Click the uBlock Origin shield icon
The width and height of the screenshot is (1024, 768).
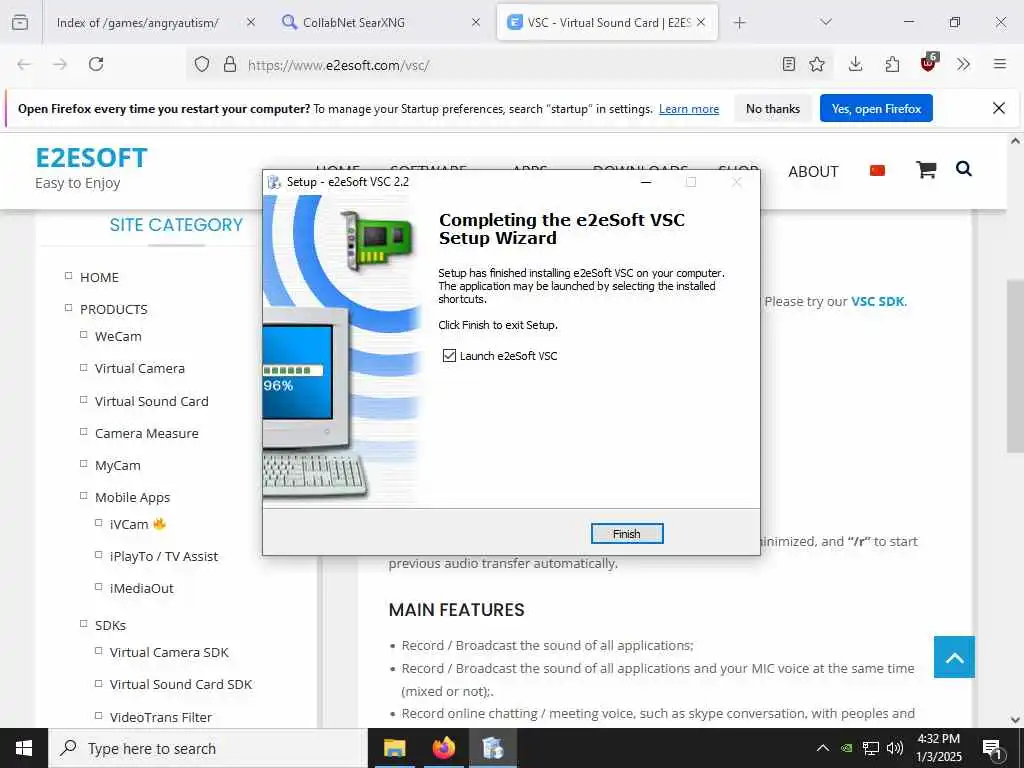(929, 63)
